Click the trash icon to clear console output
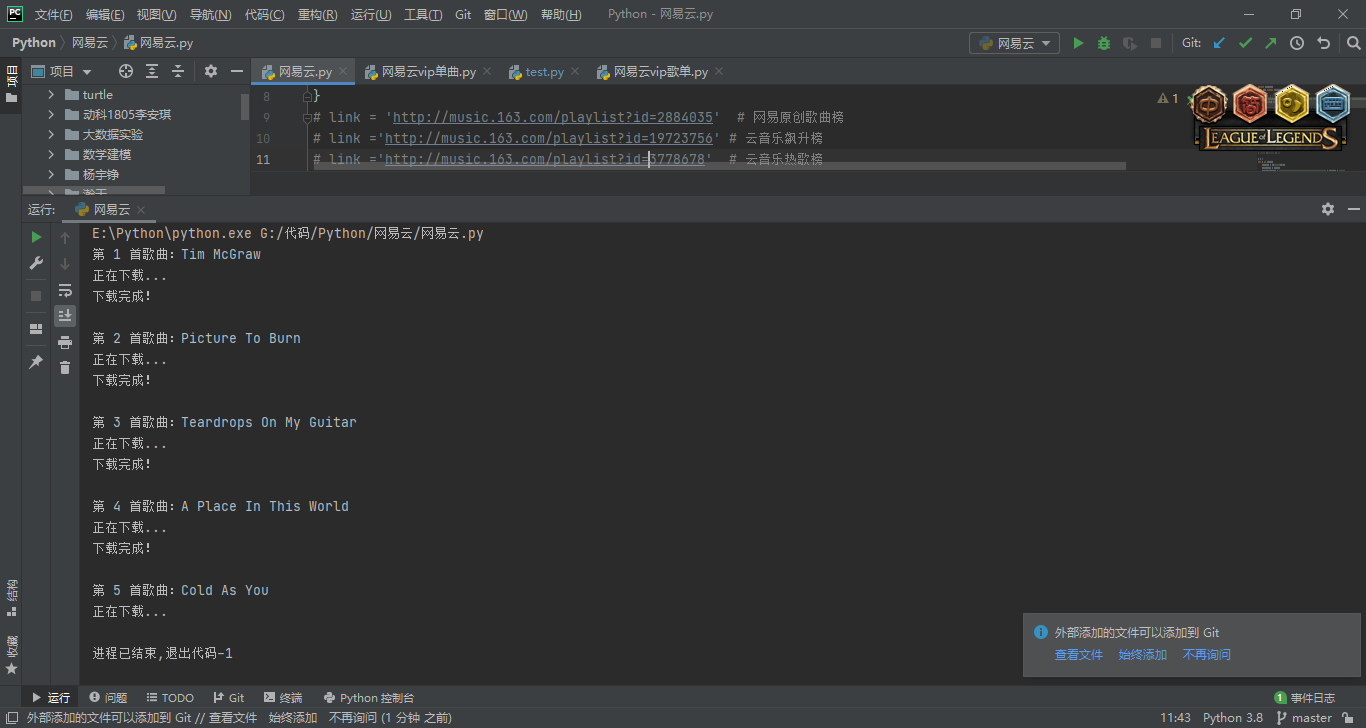Screen dimensions: 1366x728 [65, 368]
